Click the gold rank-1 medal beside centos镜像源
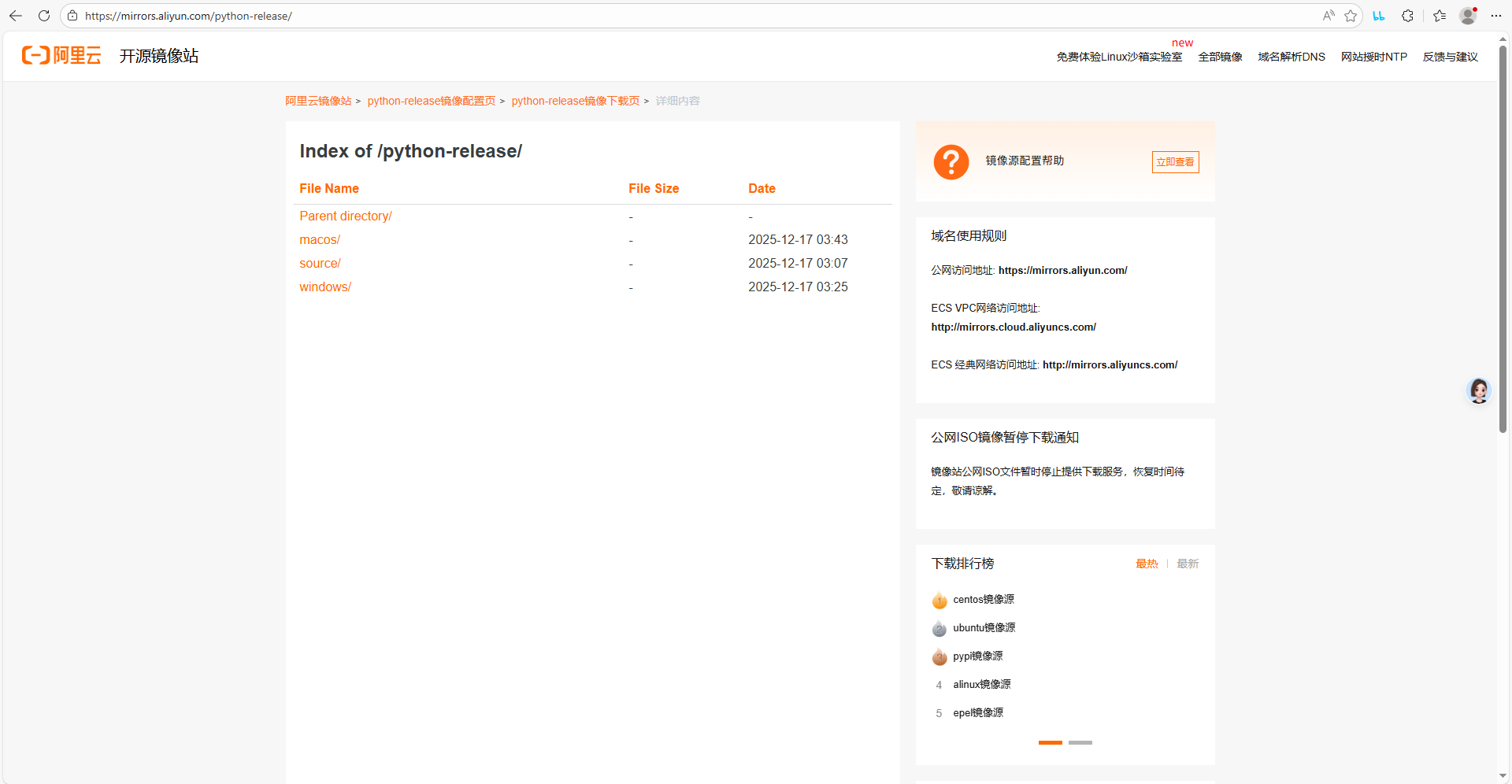 click(939, 600)
